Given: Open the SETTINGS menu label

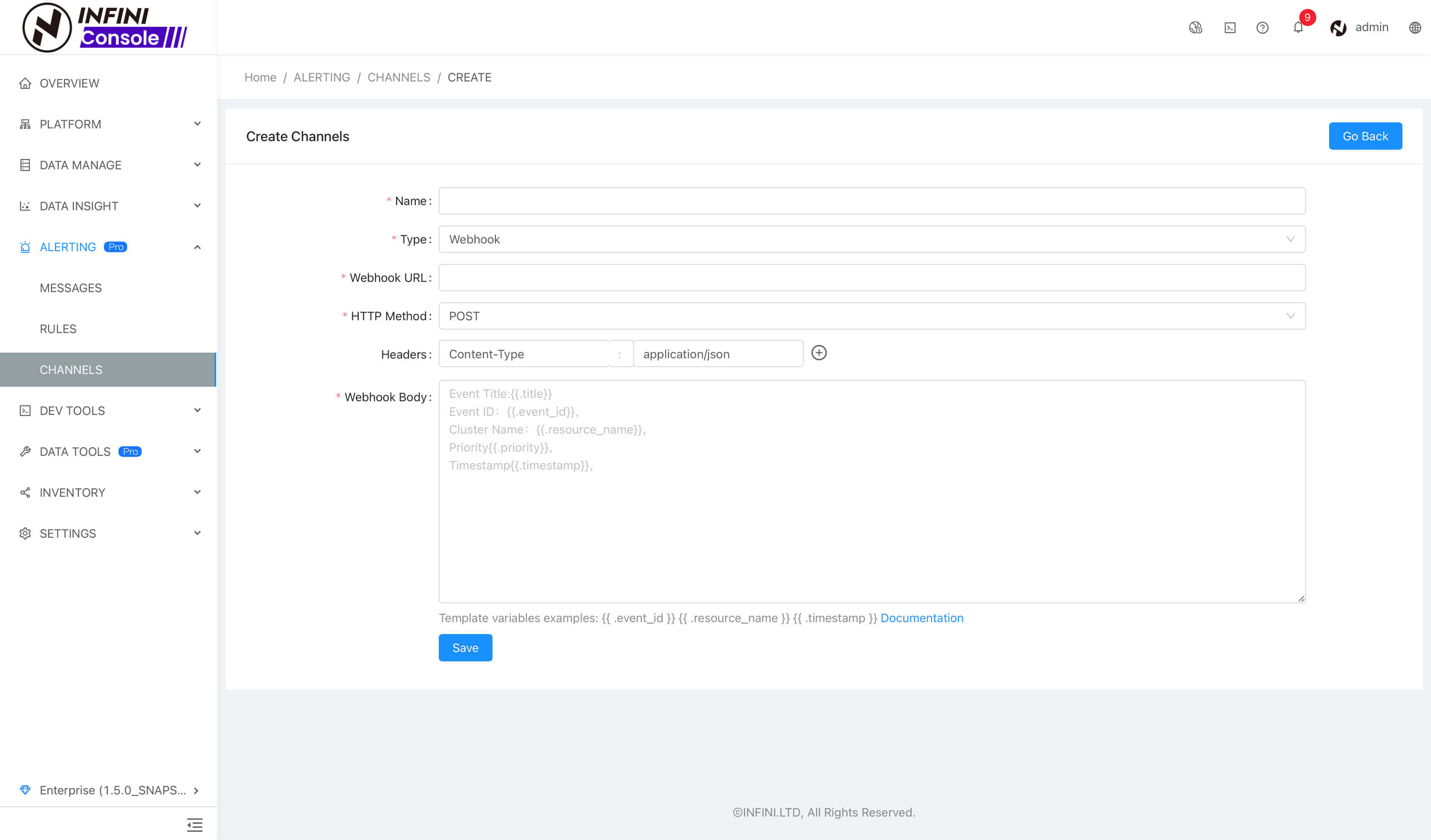Looking at the screenshot, I should tap(68, 533).
